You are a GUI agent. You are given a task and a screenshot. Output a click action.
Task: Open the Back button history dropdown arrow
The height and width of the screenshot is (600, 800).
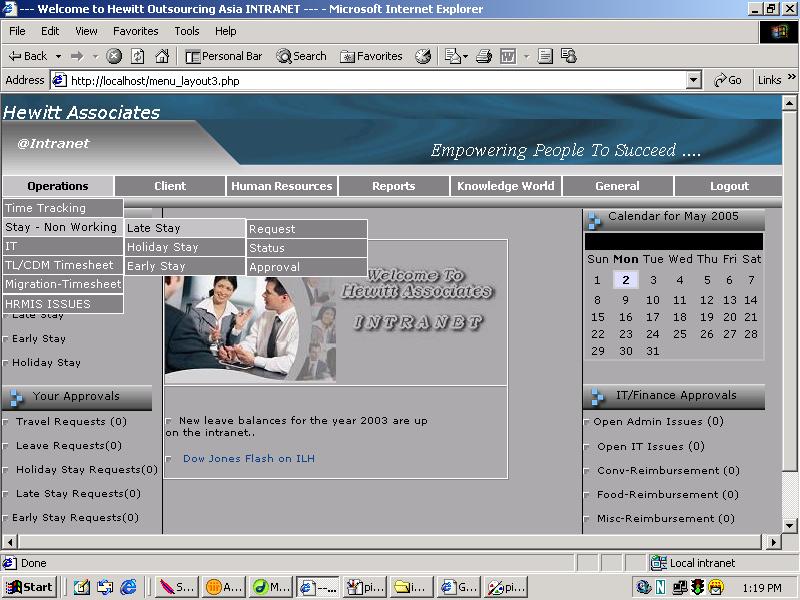pyautogui.click(x=59, y=56)
